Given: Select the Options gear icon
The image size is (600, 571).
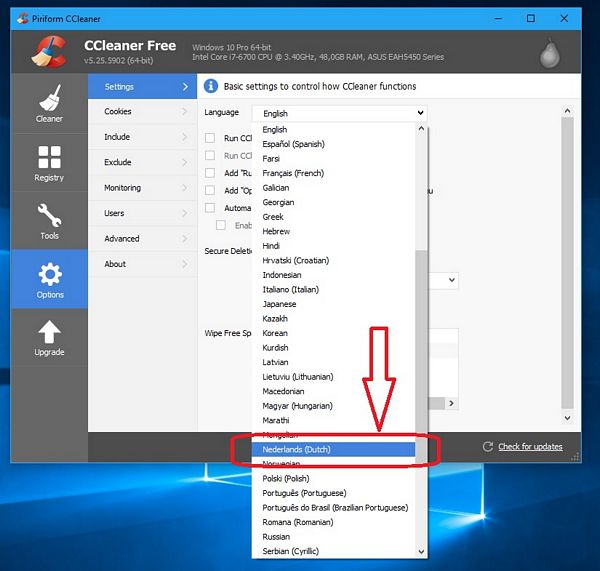Looking at the screenshot, I should tap(50, 274).
